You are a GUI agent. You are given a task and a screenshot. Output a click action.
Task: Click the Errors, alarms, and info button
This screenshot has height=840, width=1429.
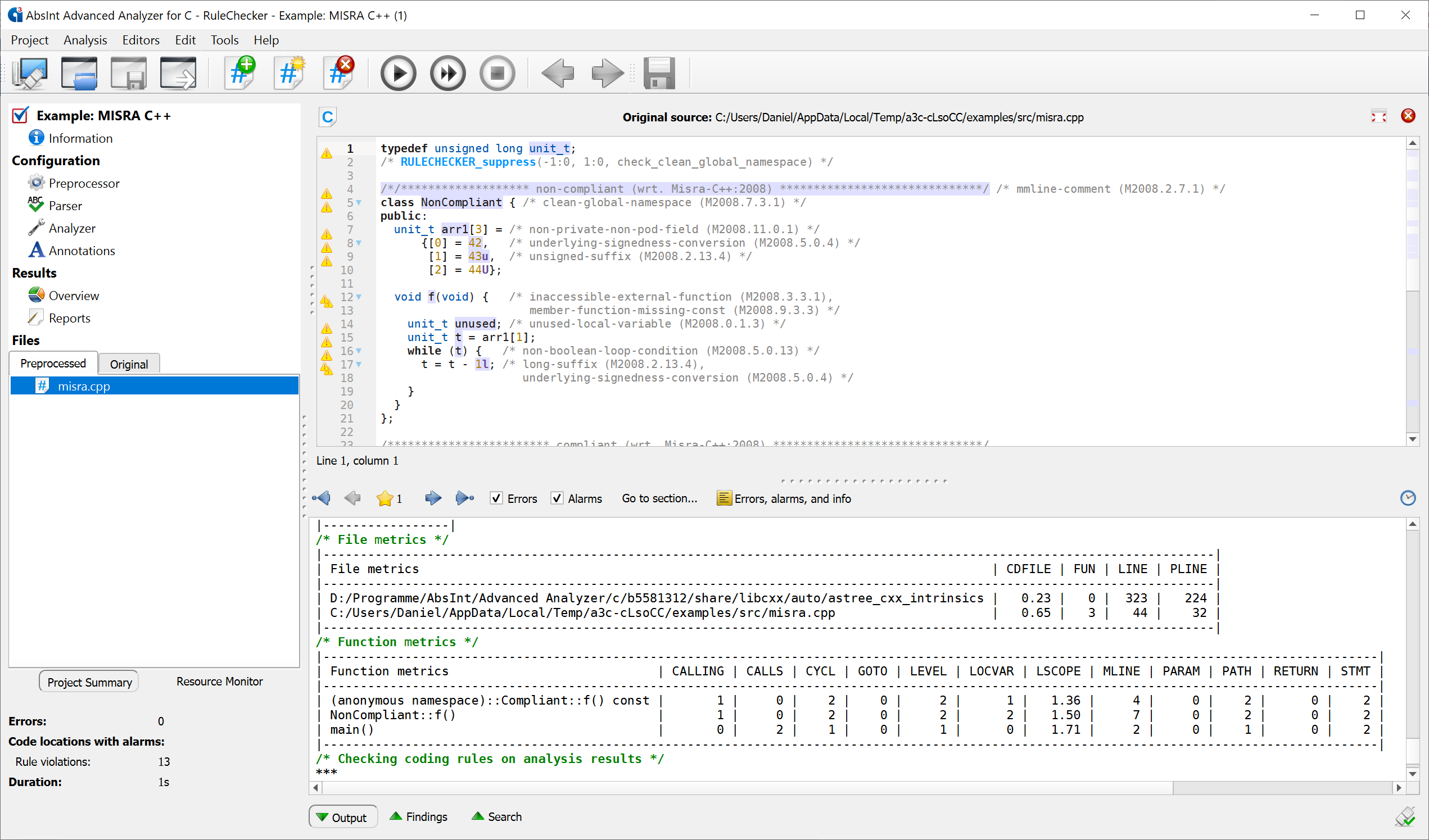[784, 498]
